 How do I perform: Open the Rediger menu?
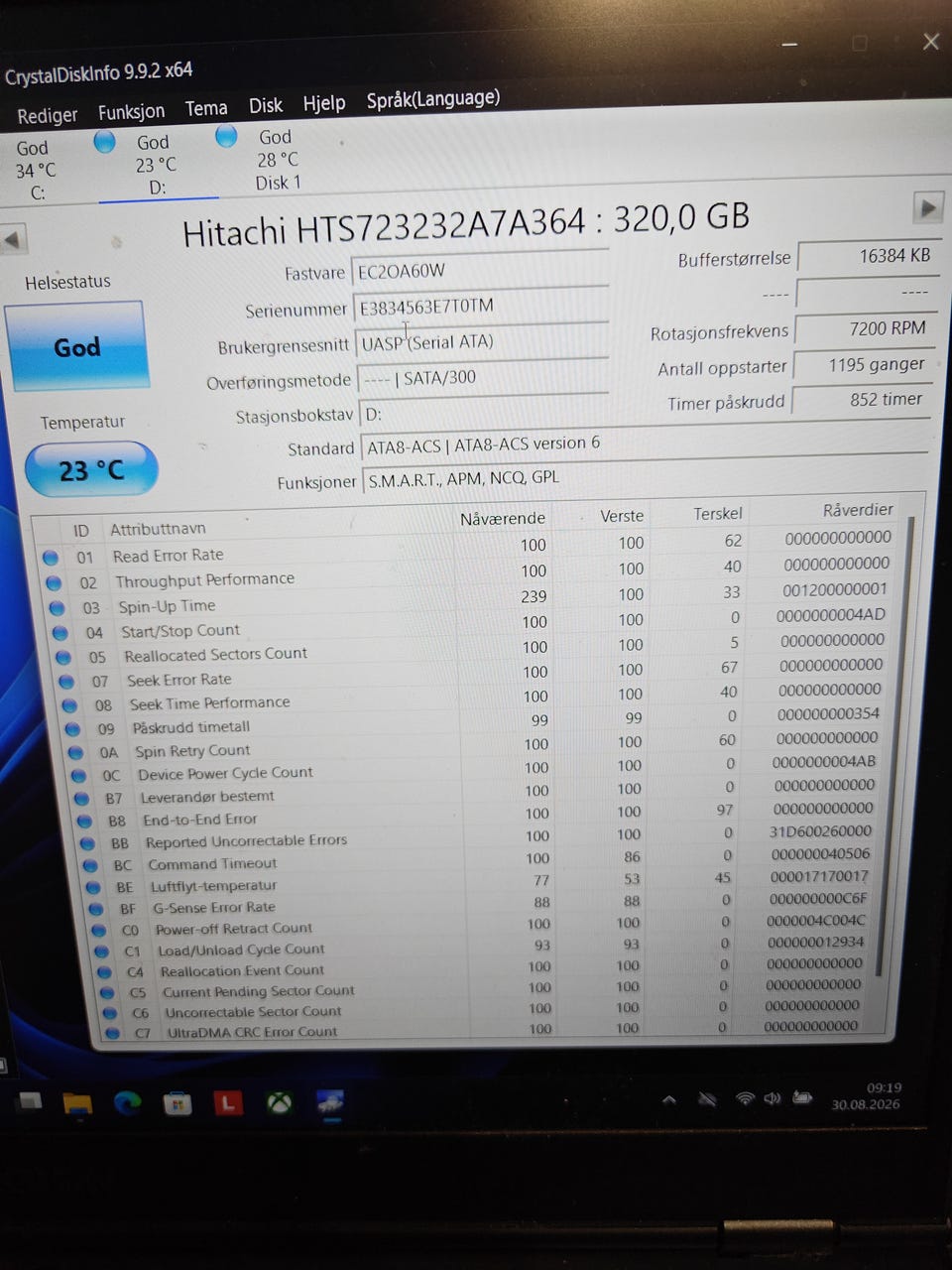coord(47,115)
